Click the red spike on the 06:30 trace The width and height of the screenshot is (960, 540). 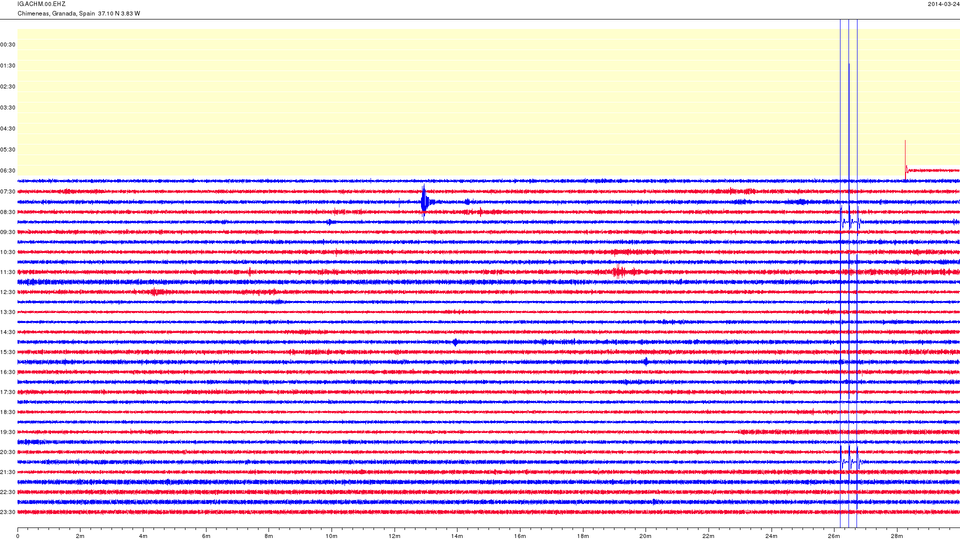coord(906,159)
